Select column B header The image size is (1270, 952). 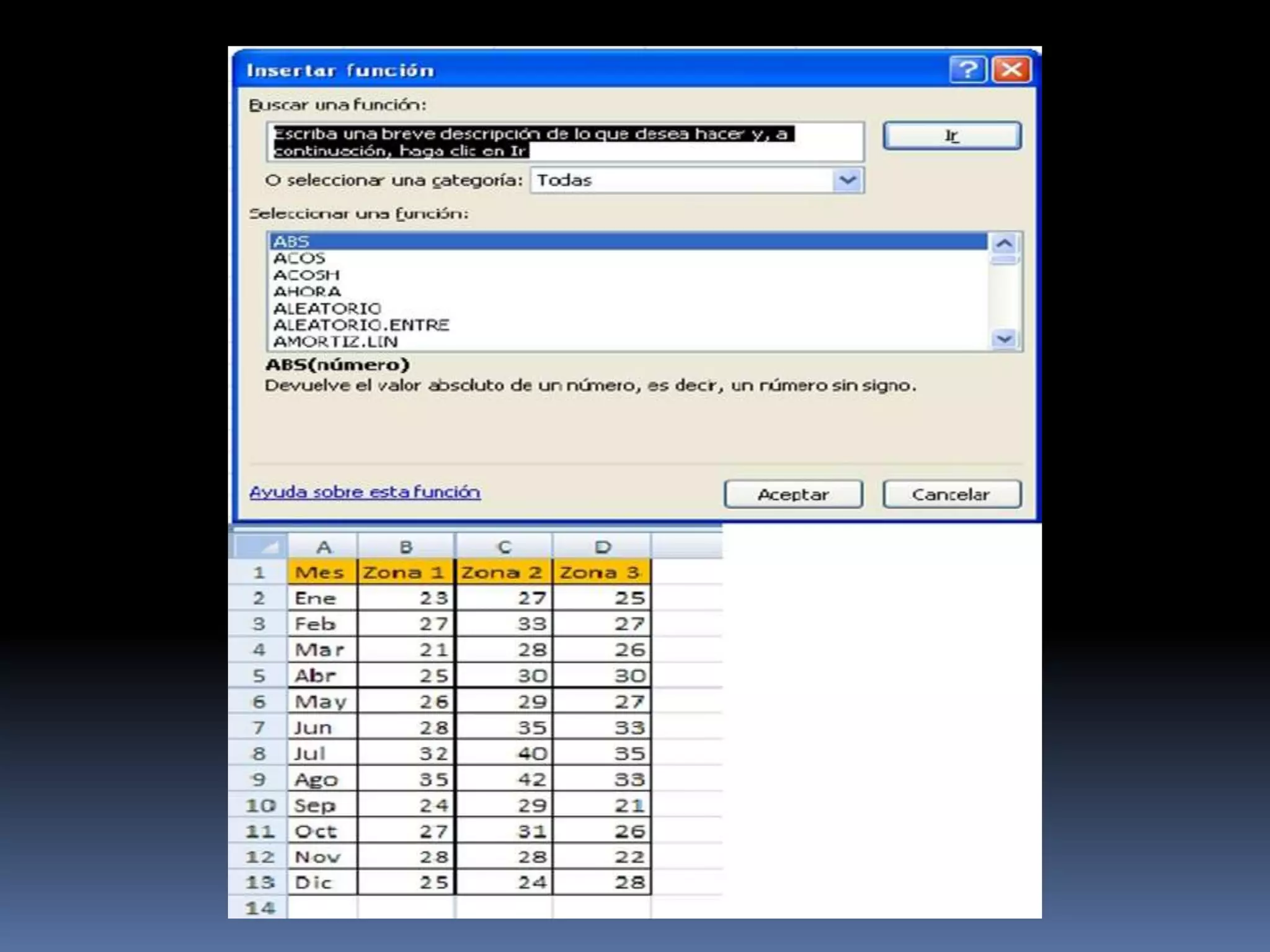[406, 547]
